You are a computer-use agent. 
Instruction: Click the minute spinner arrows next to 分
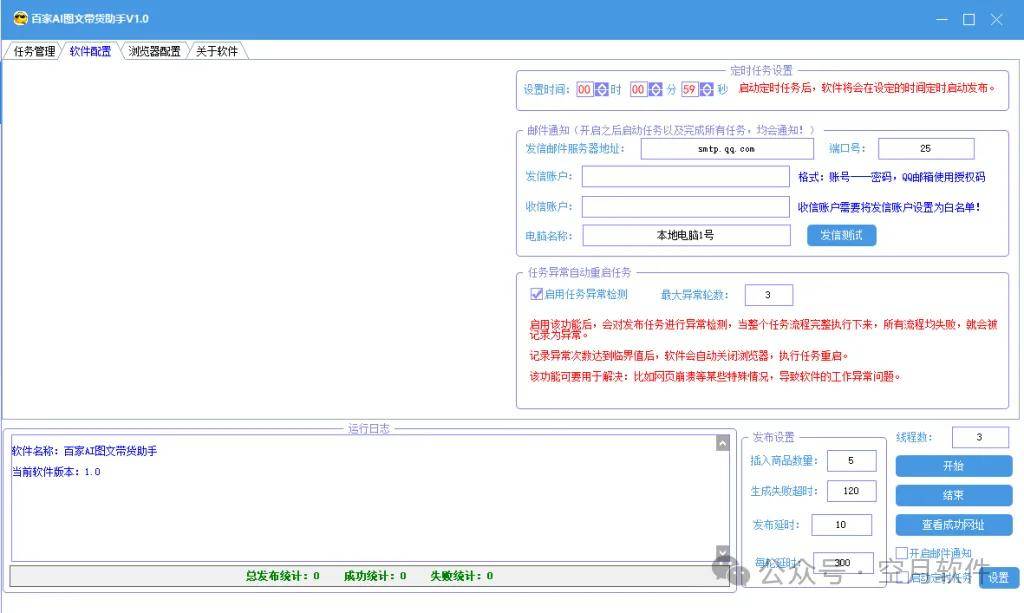655,90
